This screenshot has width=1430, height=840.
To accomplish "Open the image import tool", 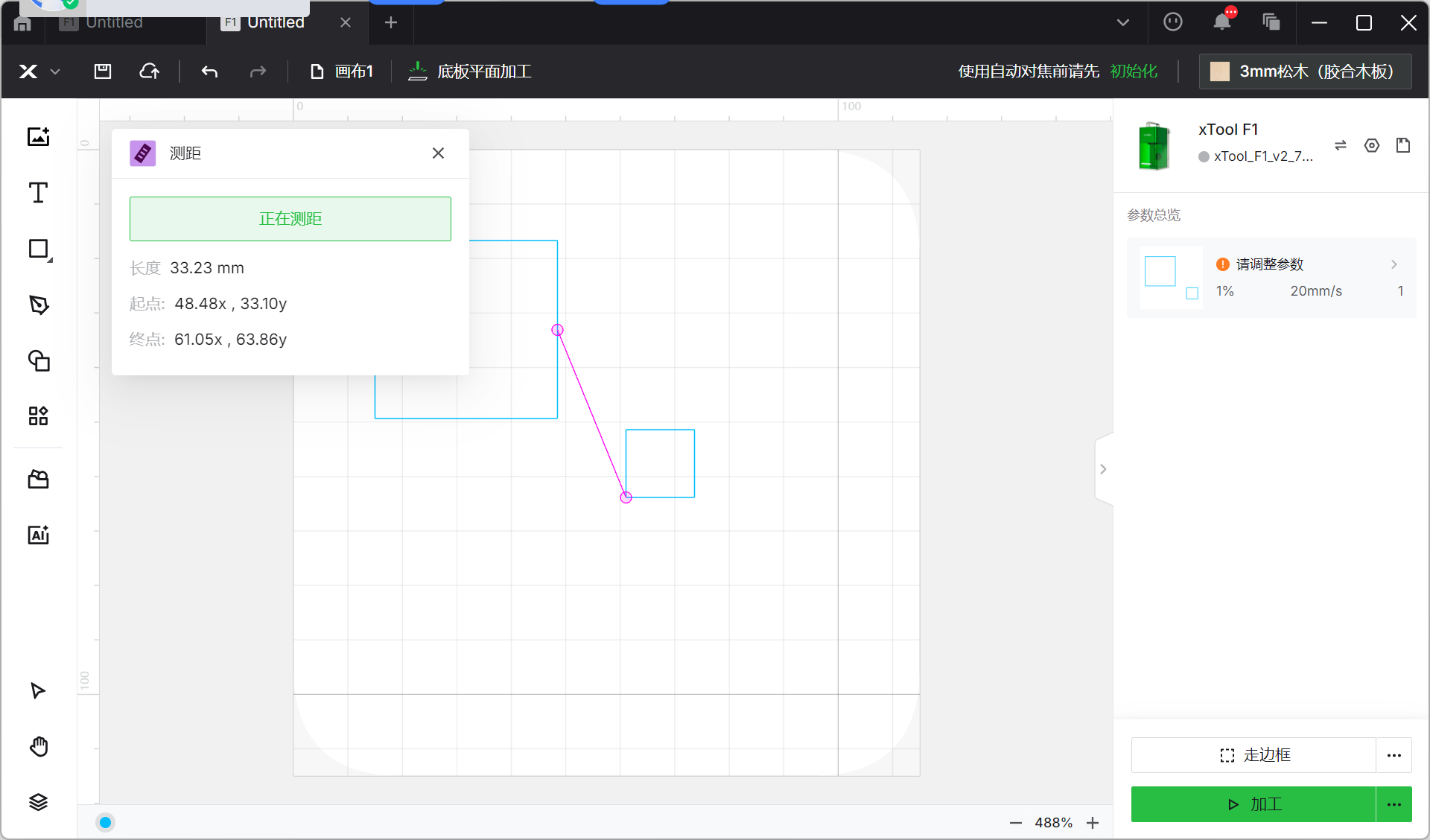I will point(38,137).
